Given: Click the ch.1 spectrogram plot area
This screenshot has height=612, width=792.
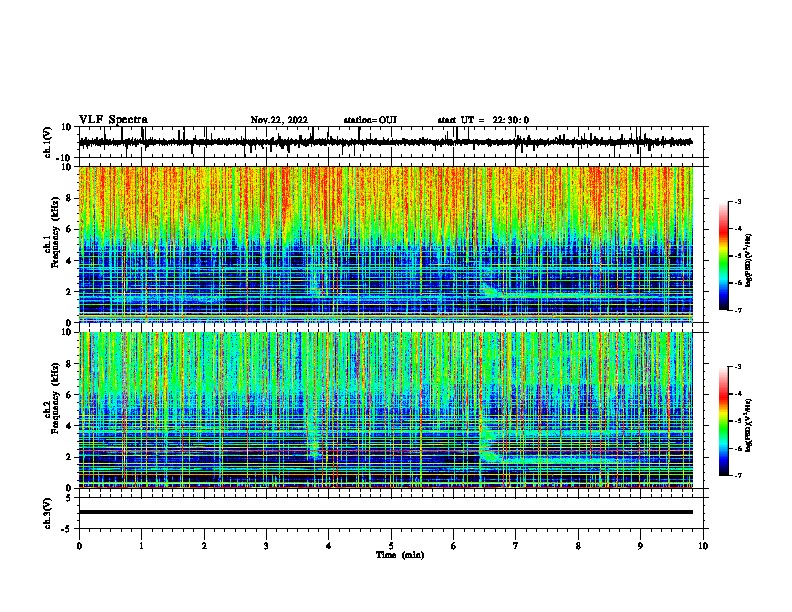Looking at the screenshot, I should (x=386, y=244).
